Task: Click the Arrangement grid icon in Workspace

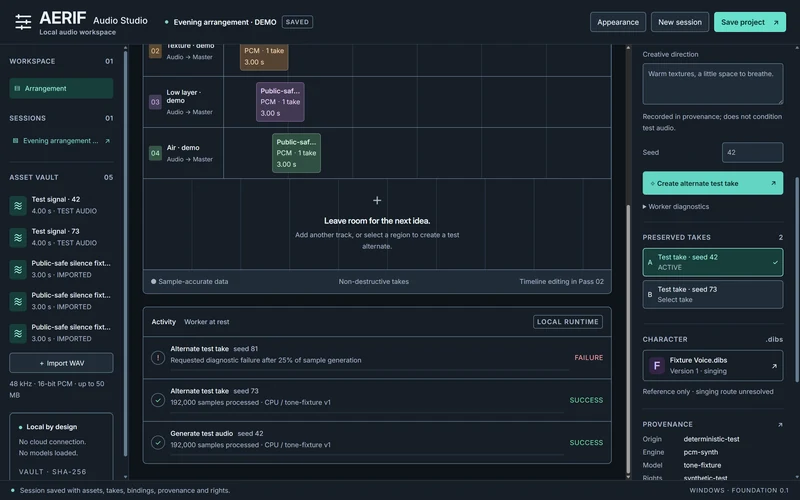Action: [x=17, y=88]
